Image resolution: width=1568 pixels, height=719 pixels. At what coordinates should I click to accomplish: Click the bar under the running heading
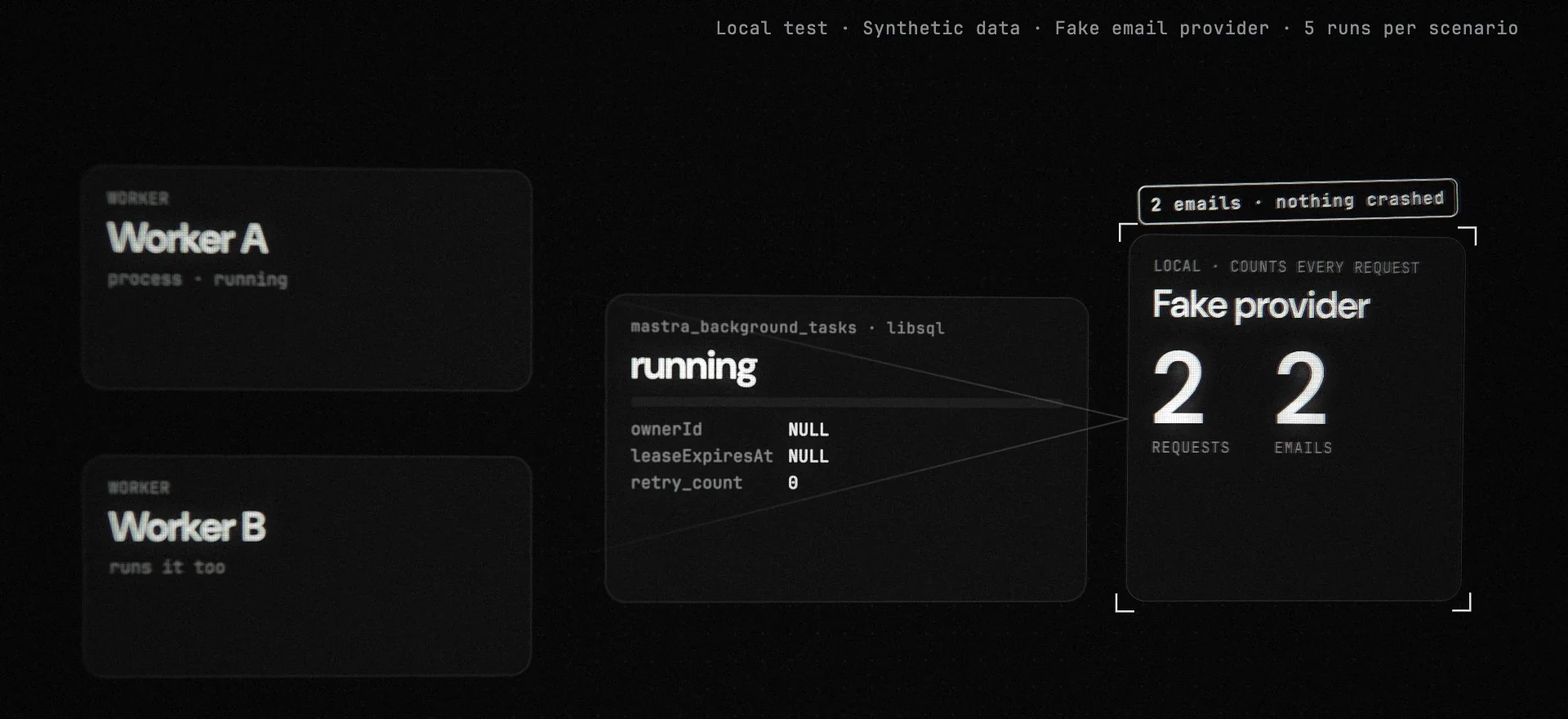click(x=847, y=402)
